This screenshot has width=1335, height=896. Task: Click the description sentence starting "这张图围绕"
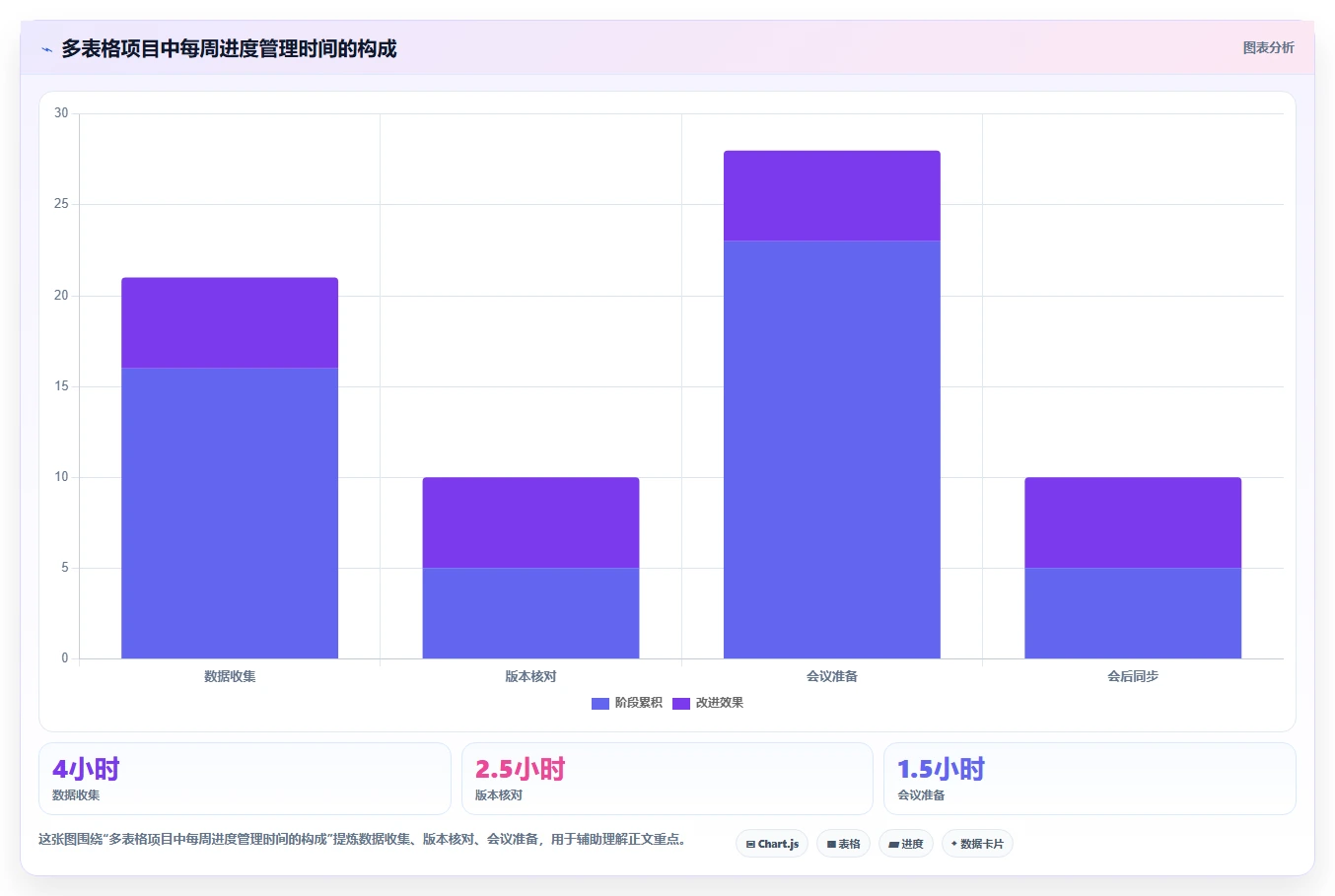coord(362,840)
